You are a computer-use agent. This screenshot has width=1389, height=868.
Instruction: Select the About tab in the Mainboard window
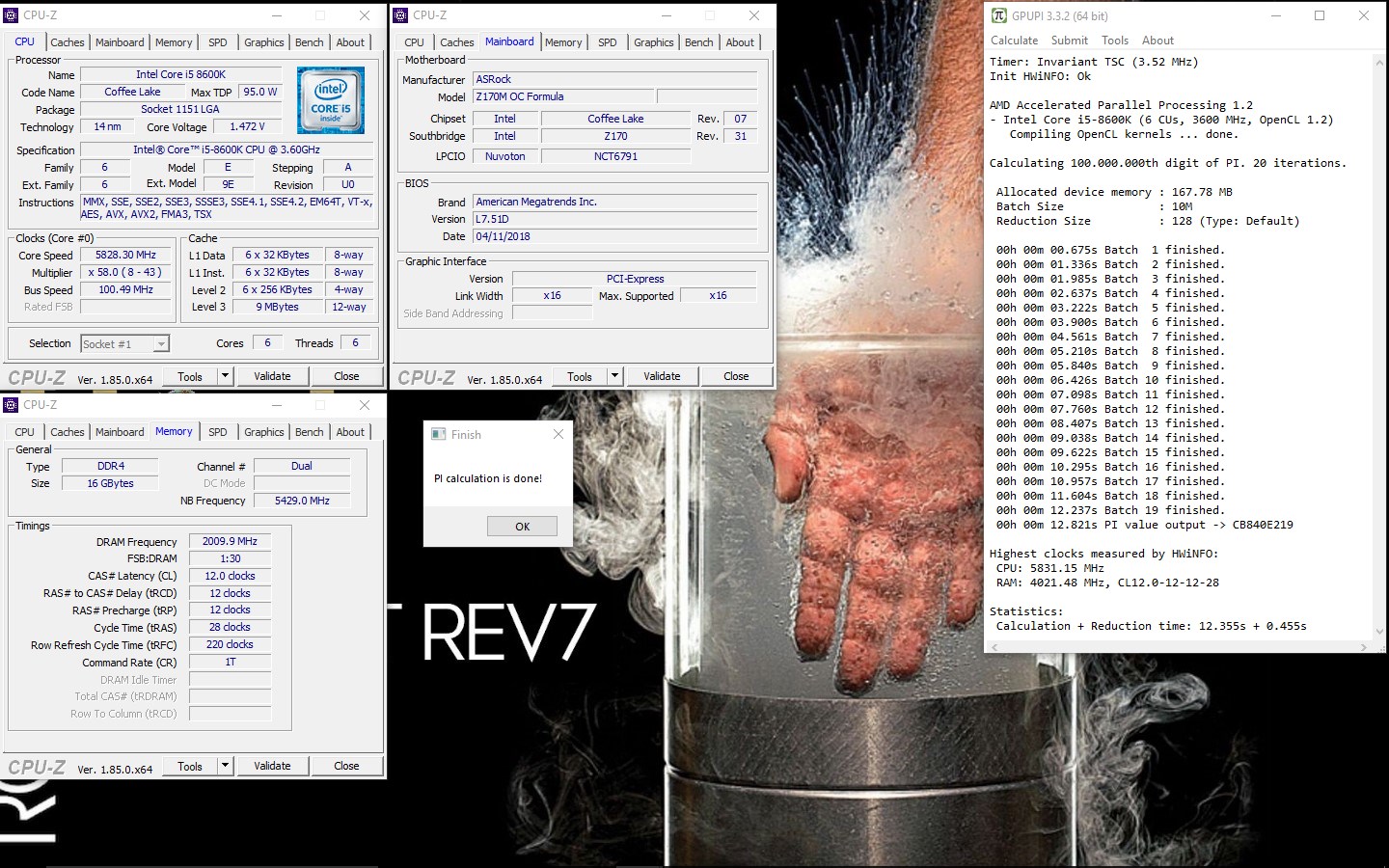coord(740,42)
